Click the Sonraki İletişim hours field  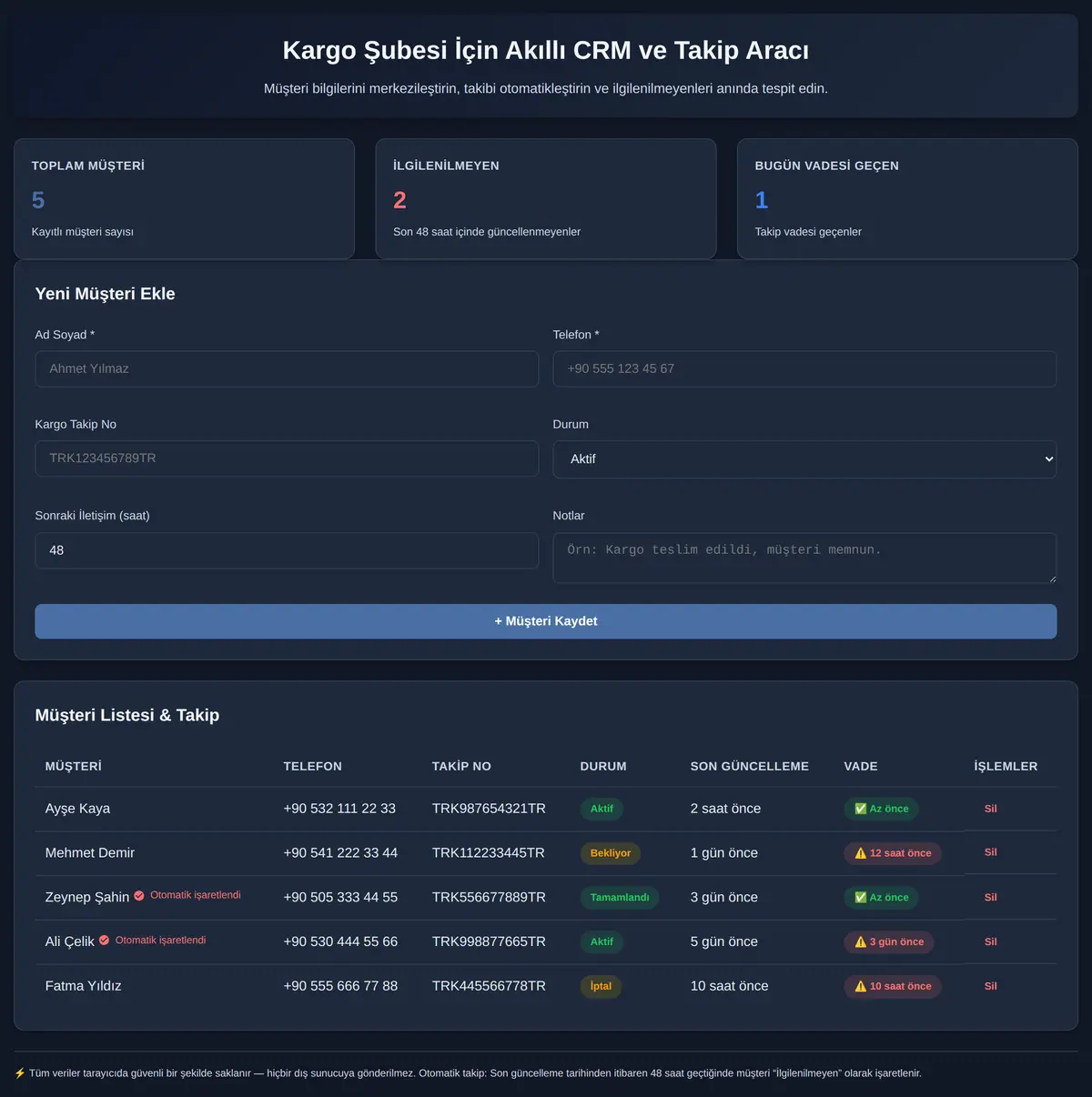[x=287, y=550]
